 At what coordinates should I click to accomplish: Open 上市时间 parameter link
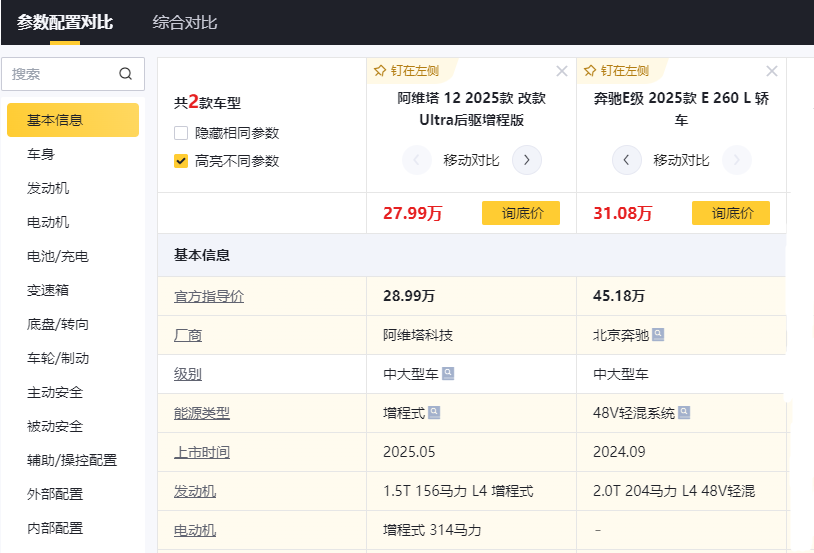202,452
